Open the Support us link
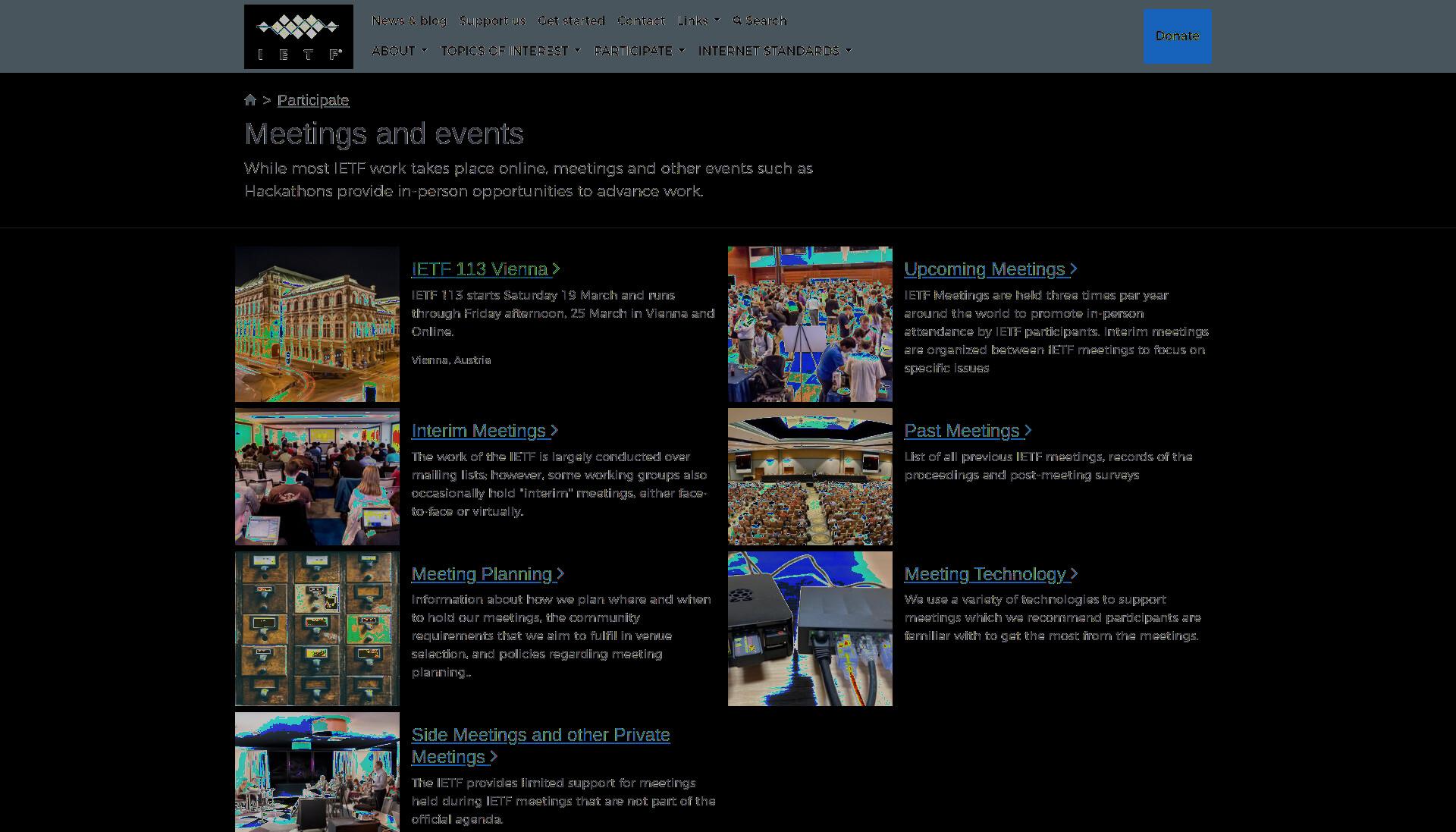This screenshot has height=832, width=1456. tap(492, 20)
